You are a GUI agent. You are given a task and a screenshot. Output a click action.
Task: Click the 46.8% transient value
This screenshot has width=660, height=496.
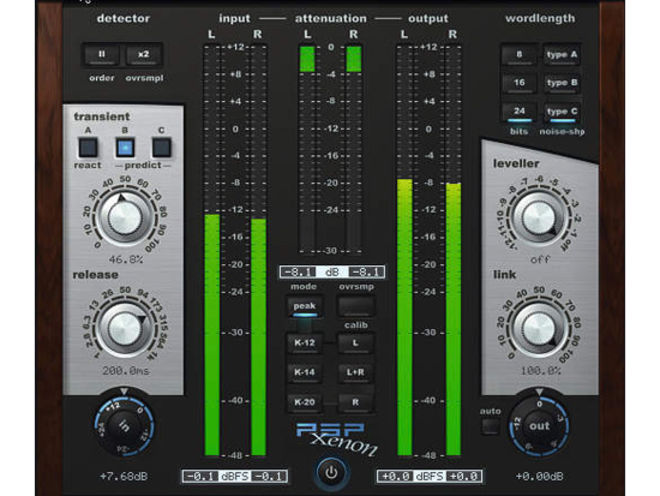[125, 260]
